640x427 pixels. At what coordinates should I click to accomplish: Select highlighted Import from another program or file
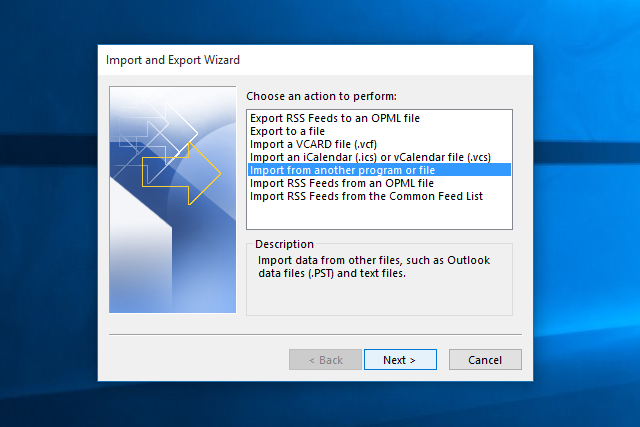point(379,170)
